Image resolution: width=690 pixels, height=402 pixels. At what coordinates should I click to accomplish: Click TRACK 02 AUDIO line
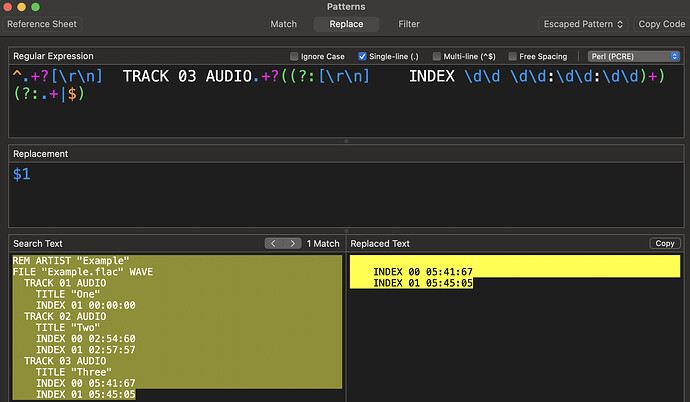point(65,317)
